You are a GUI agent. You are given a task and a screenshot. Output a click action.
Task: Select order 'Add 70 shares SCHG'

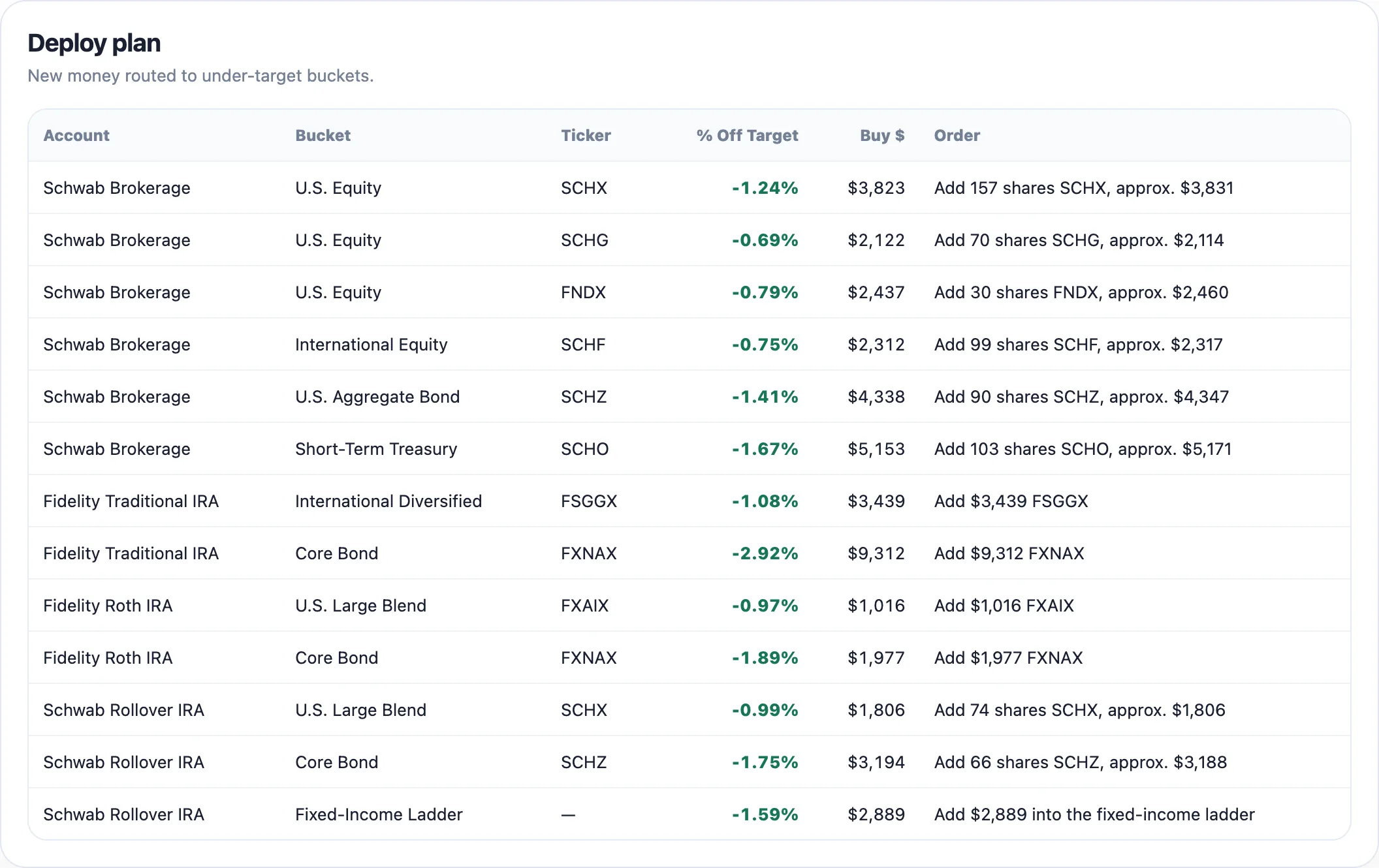tap(1079, 240)
